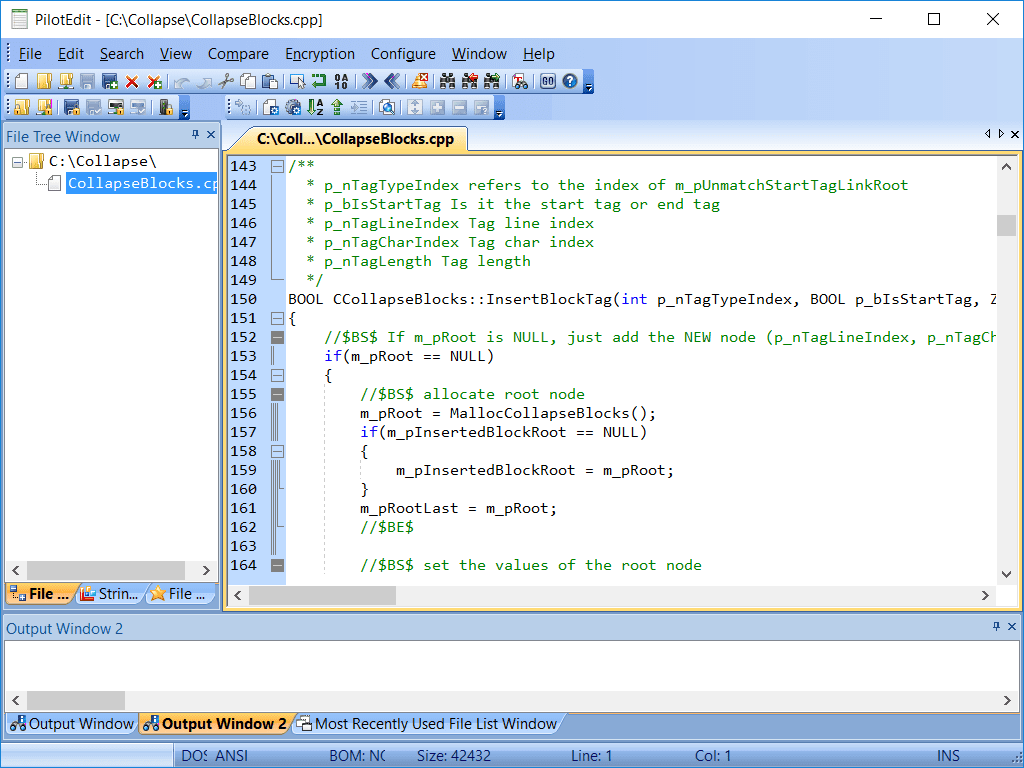
Task: Click the Paste clipboard icon
Action: point(270,81)
